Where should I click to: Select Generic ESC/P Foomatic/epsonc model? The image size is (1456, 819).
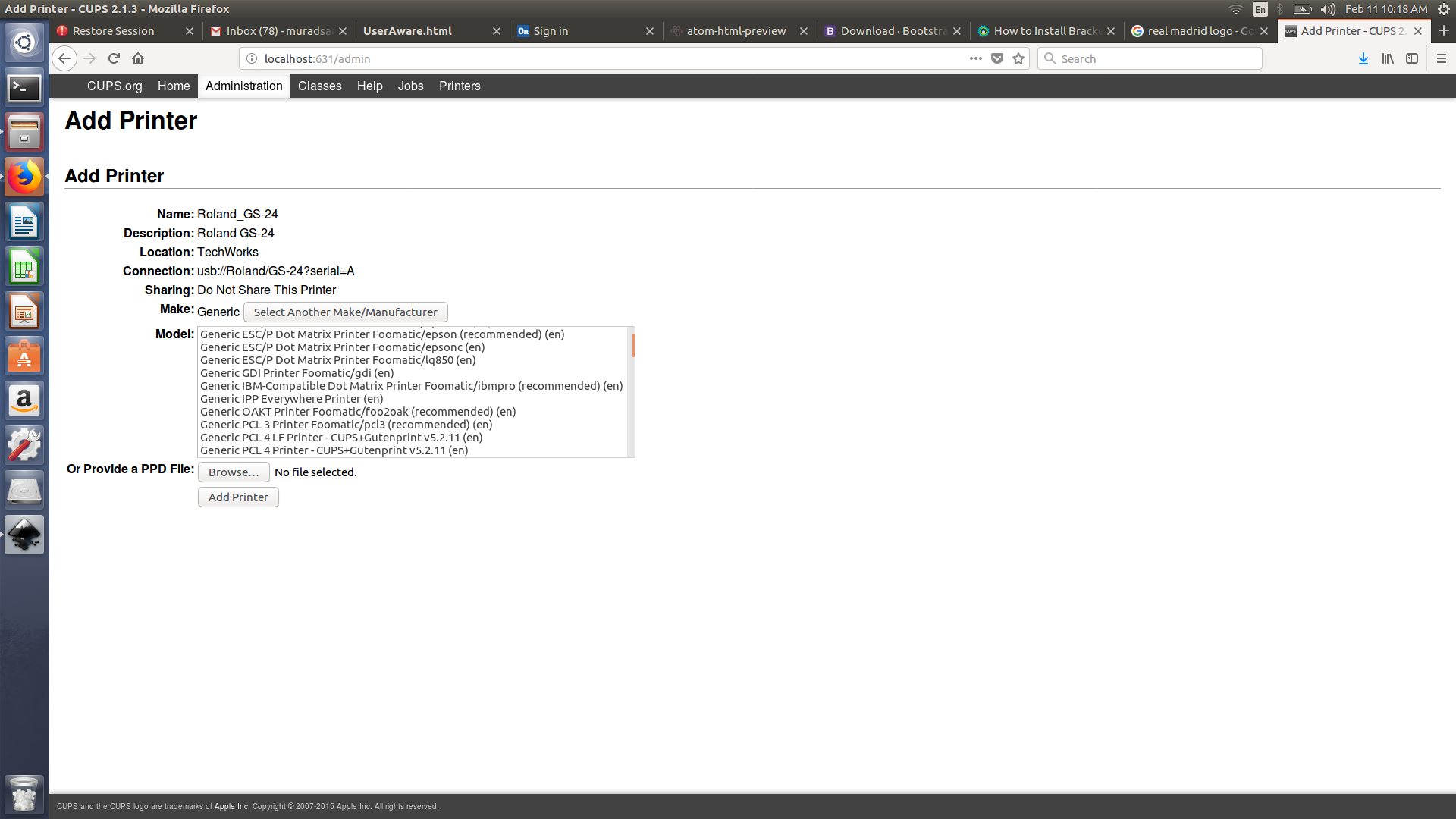click(x=414, y=347)
